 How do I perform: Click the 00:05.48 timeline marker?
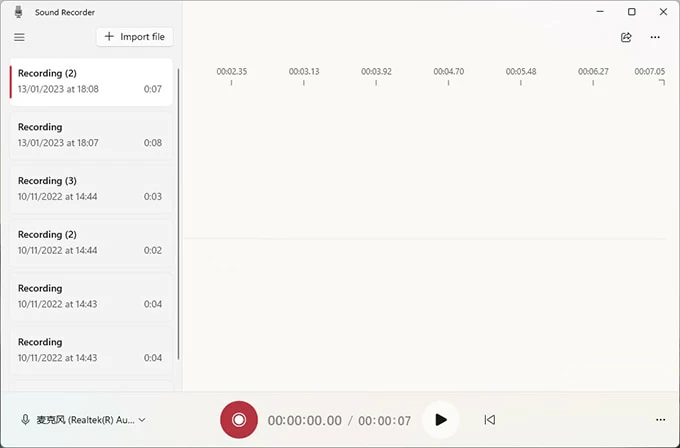coord(521,72)
